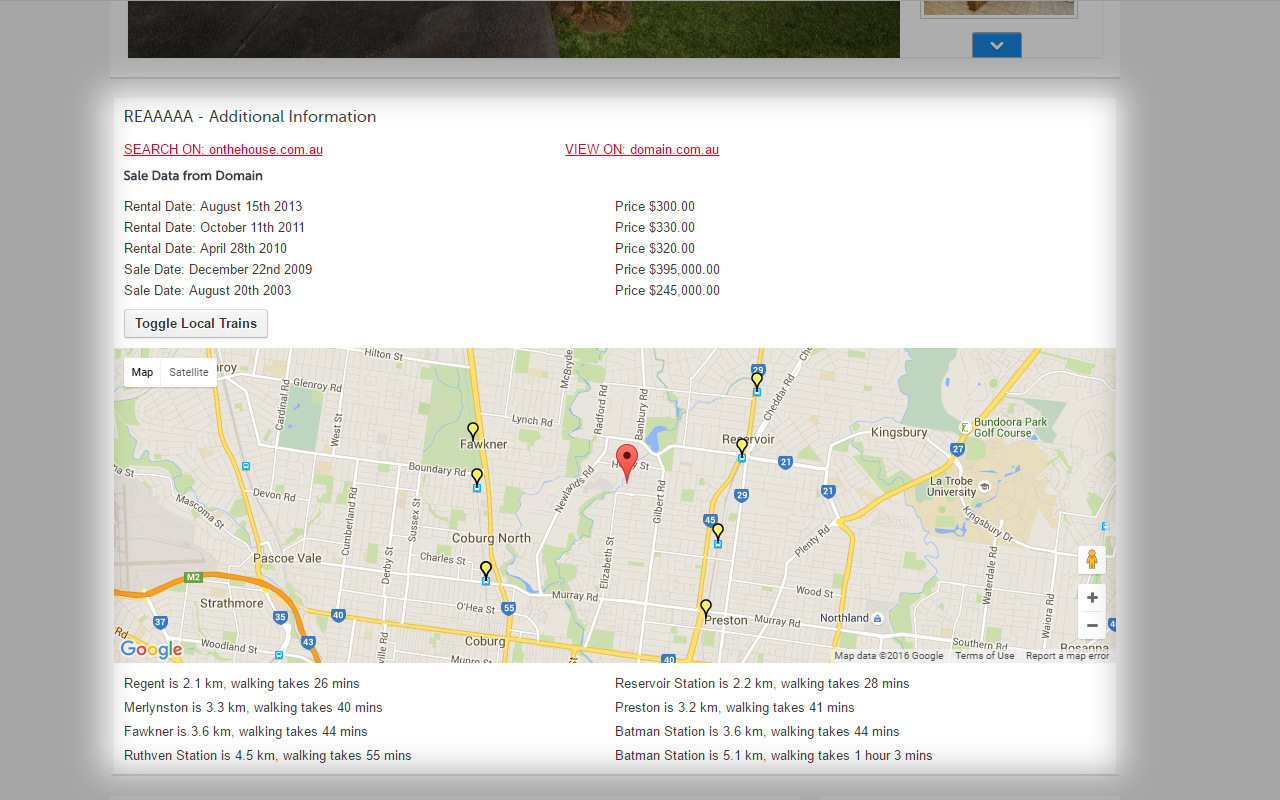Screen dimensions: 1280x800
Task: Click the Bundoora Park Golf Course icon
Action: click(x=964, y=427)
